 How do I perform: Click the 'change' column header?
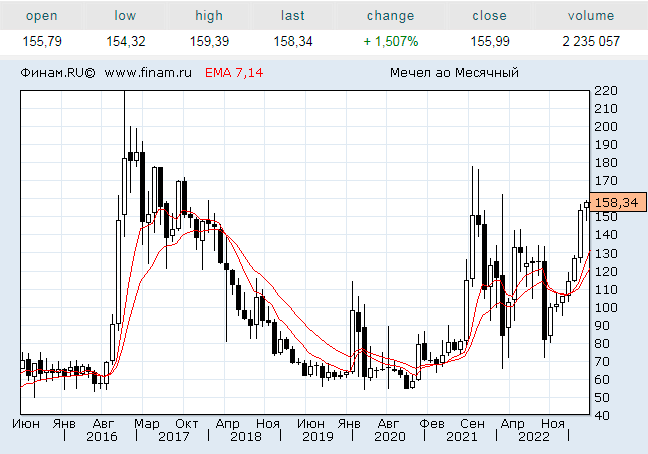[x=390, y=16]
